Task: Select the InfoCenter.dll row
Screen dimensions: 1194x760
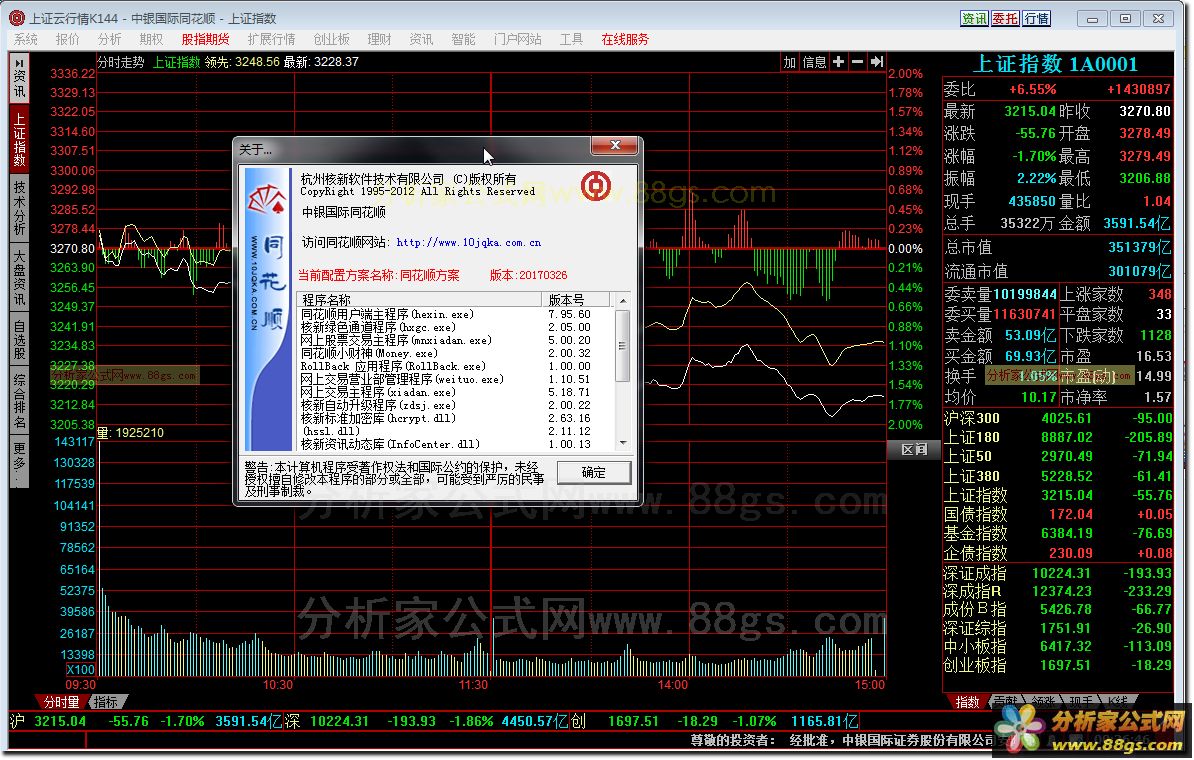Action: coord(455,443)
